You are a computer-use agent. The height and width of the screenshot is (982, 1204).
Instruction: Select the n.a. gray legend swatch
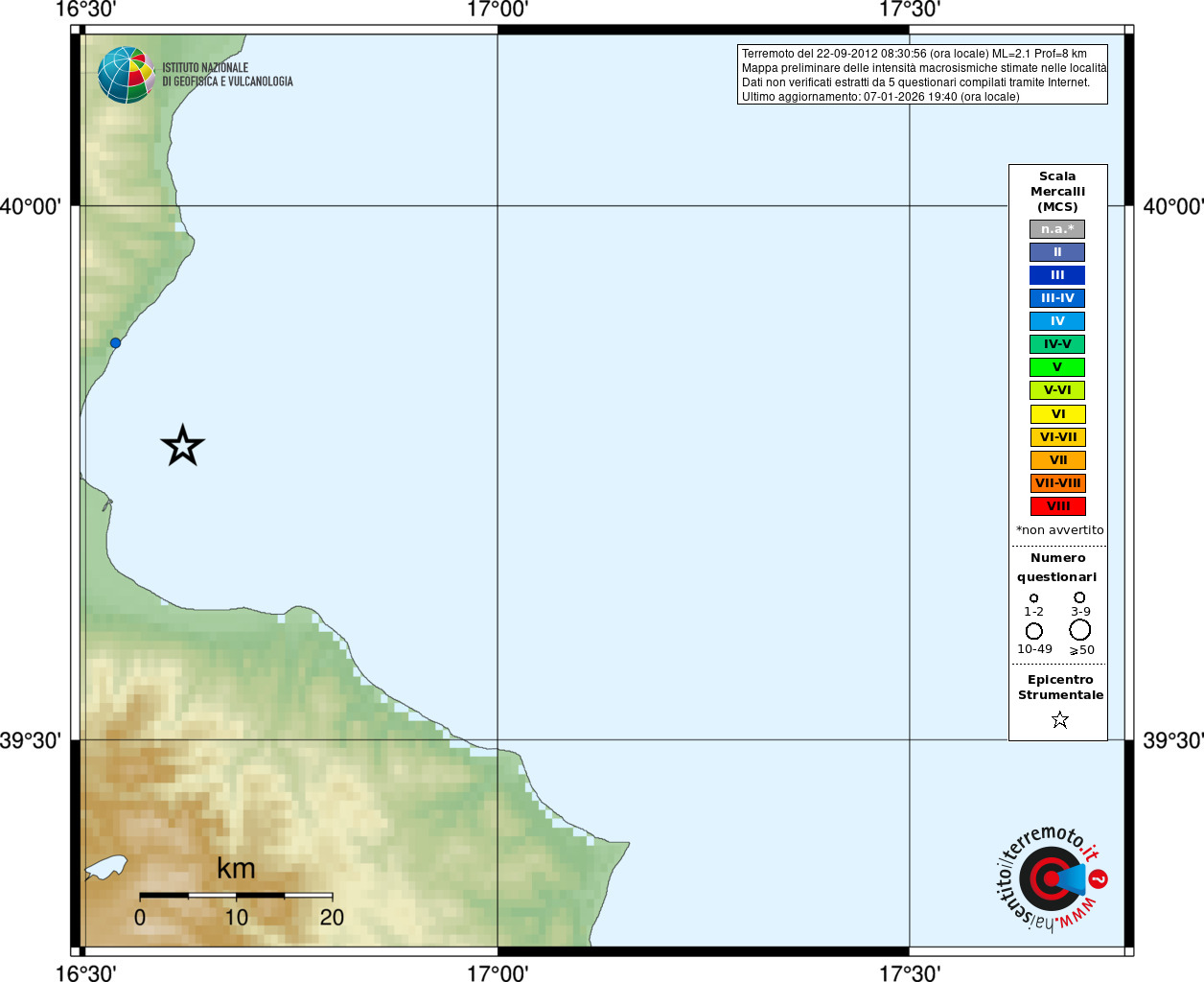(x=1057, y=229)
